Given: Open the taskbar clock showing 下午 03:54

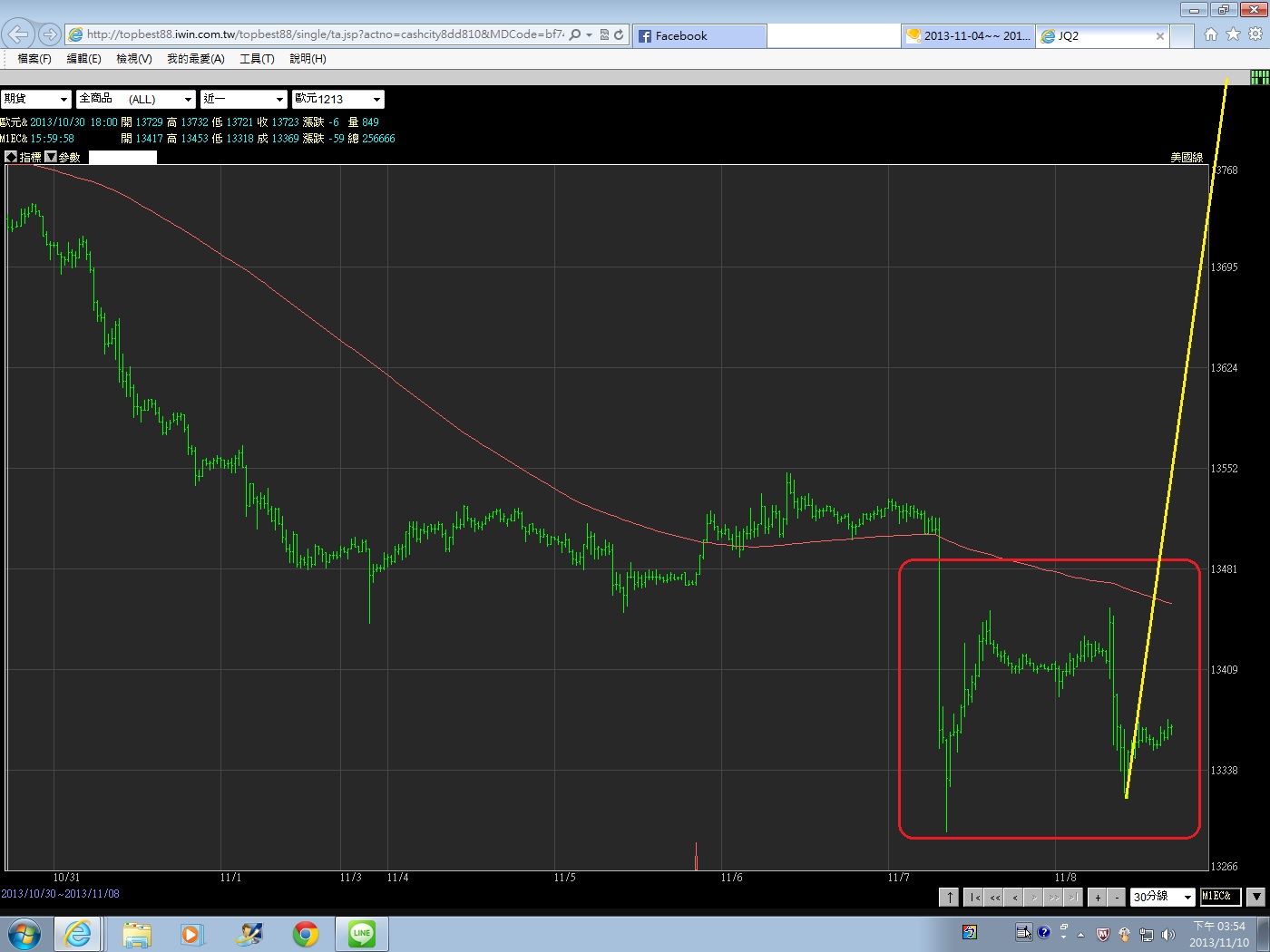Looking at the screenshot, I should 1219,935.
